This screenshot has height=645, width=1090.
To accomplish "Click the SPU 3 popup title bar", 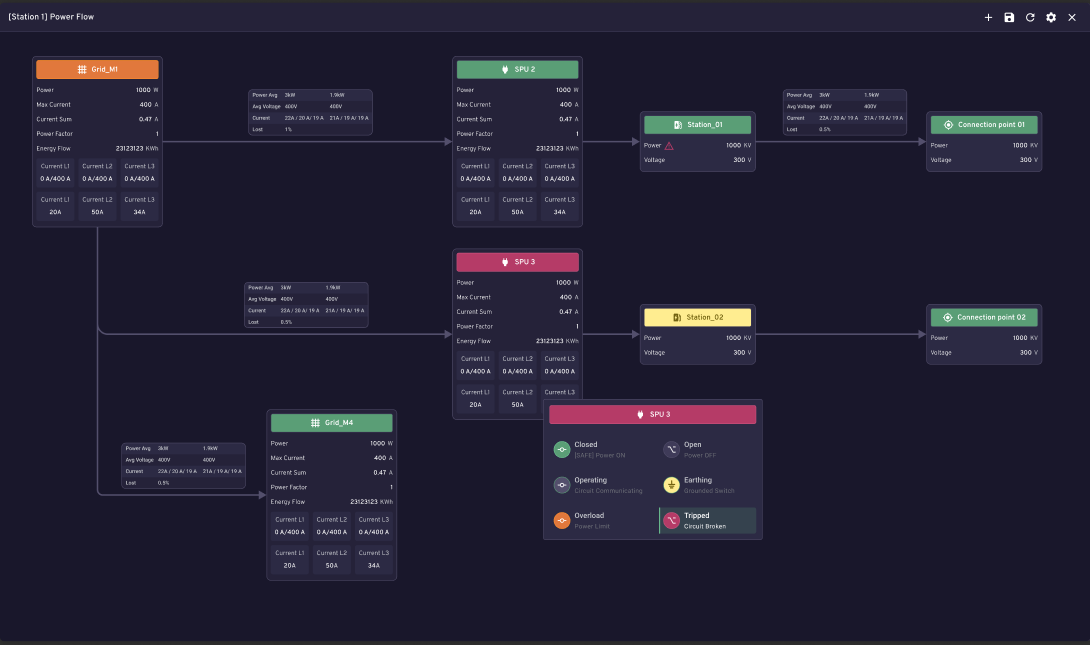I will tap(652, 414).
